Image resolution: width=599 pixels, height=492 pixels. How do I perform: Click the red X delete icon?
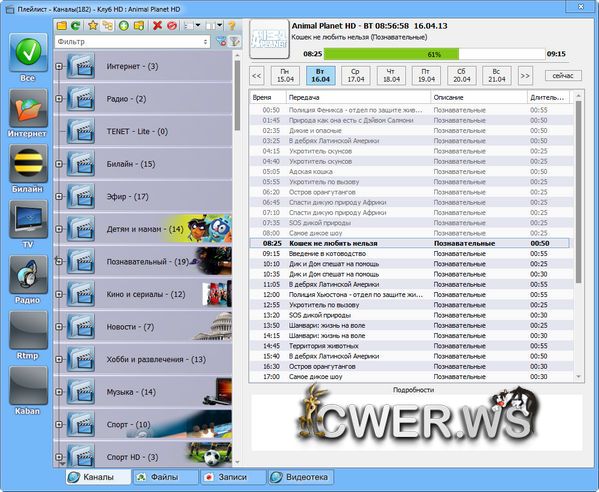pyautogui.click(x=157, y=26)
